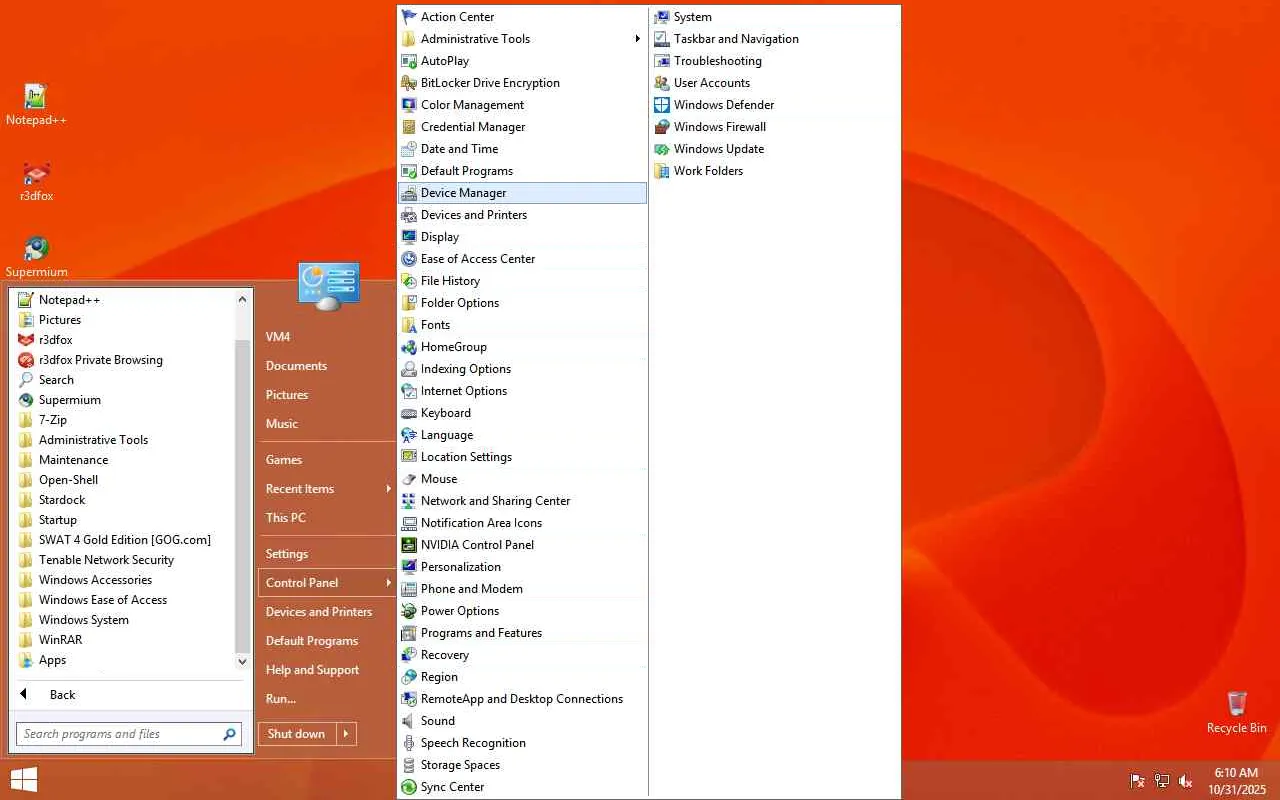Click the Start menu user picture
The width and height of the screenshot is (1280, 800).
(328, 285)
